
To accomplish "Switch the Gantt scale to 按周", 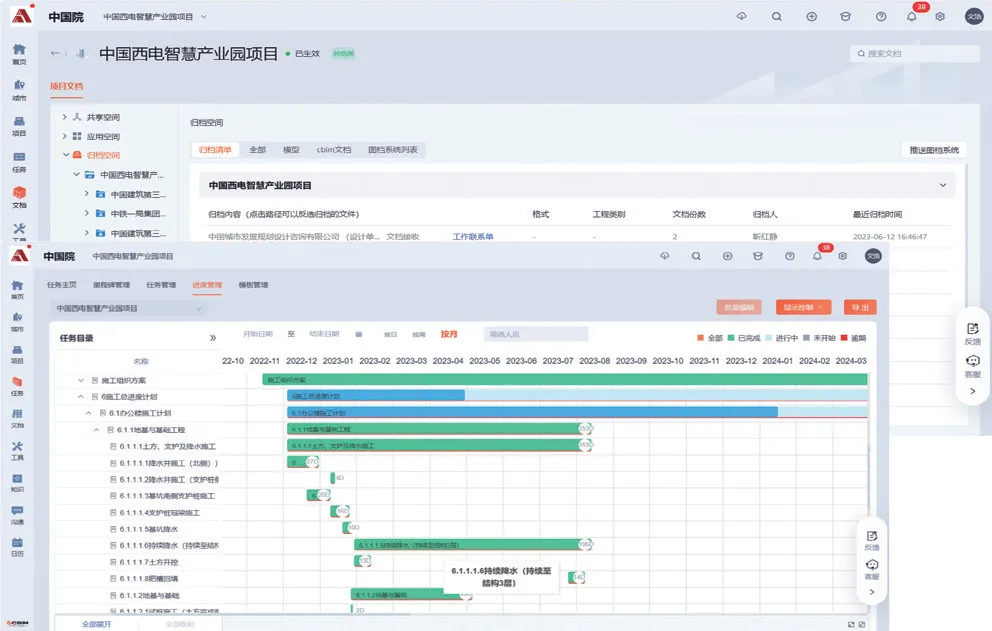I will pyautogui.click(x=419, y=334).
